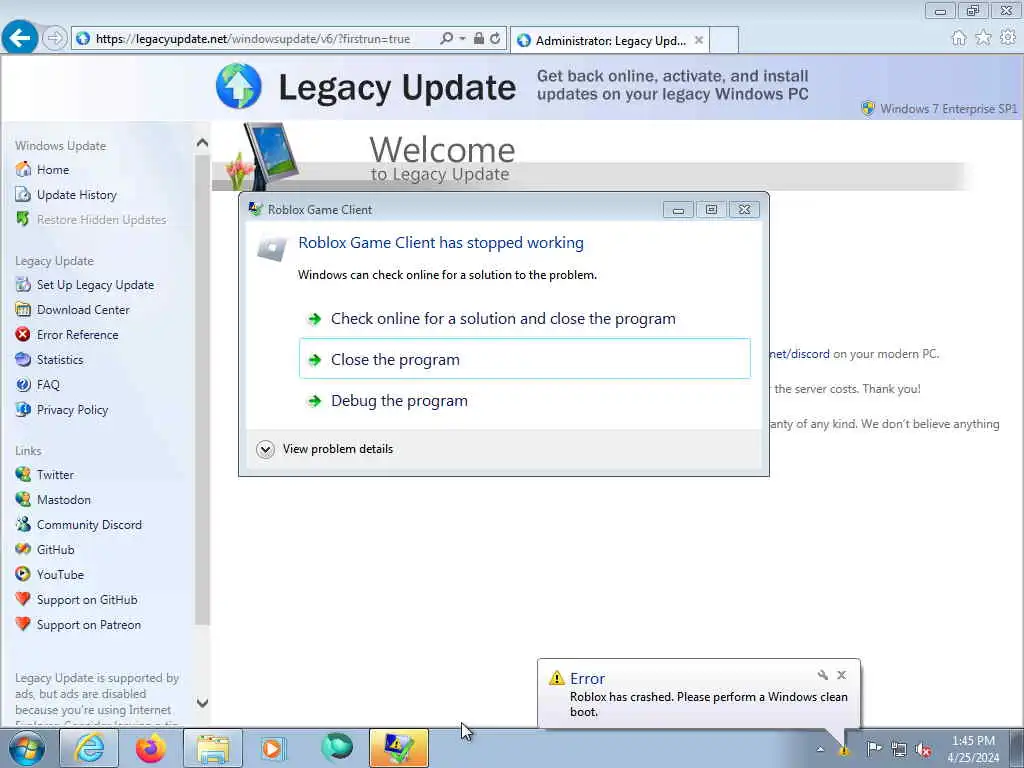Select the Administrator: Legacy Update tab
Screen dimensions: 1024x768
[609, 40]
